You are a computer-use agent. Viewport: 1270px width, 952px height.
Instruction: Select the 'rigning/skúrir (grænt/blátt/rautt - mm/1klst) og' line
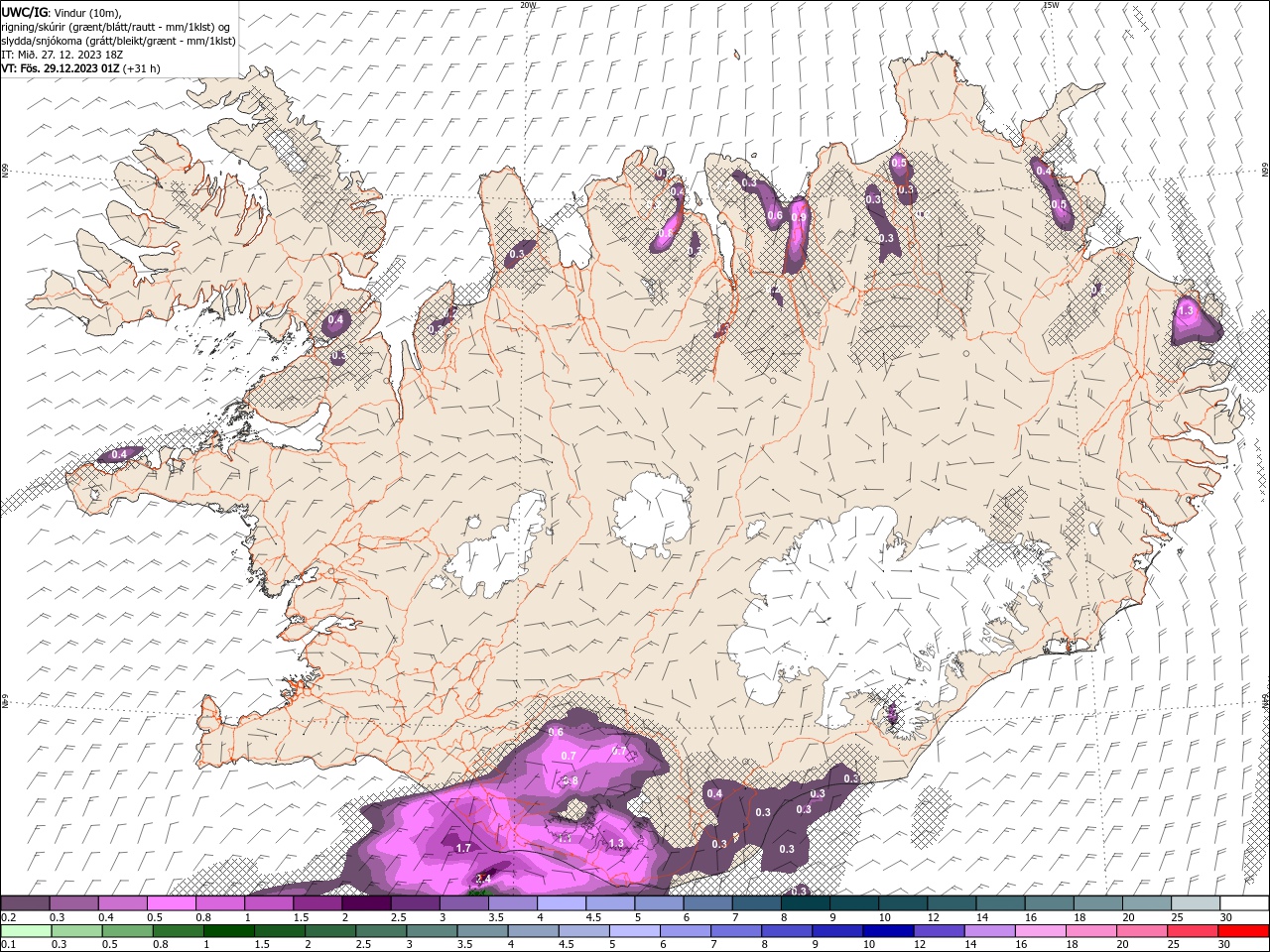(x=115, y=27)
